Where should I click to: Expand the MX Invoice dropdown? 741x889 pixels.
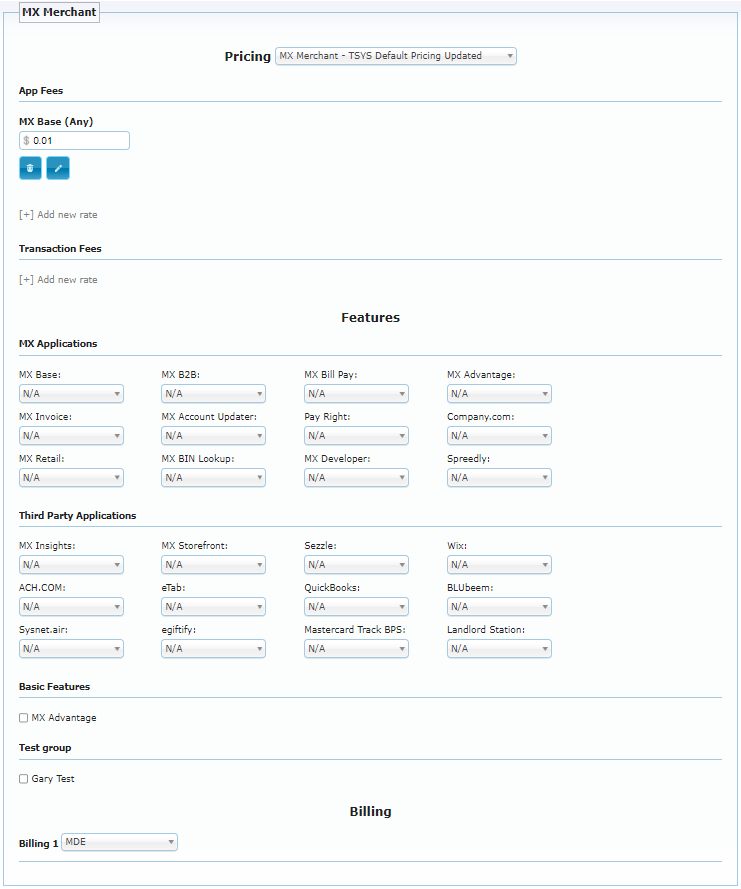(71, 436)
